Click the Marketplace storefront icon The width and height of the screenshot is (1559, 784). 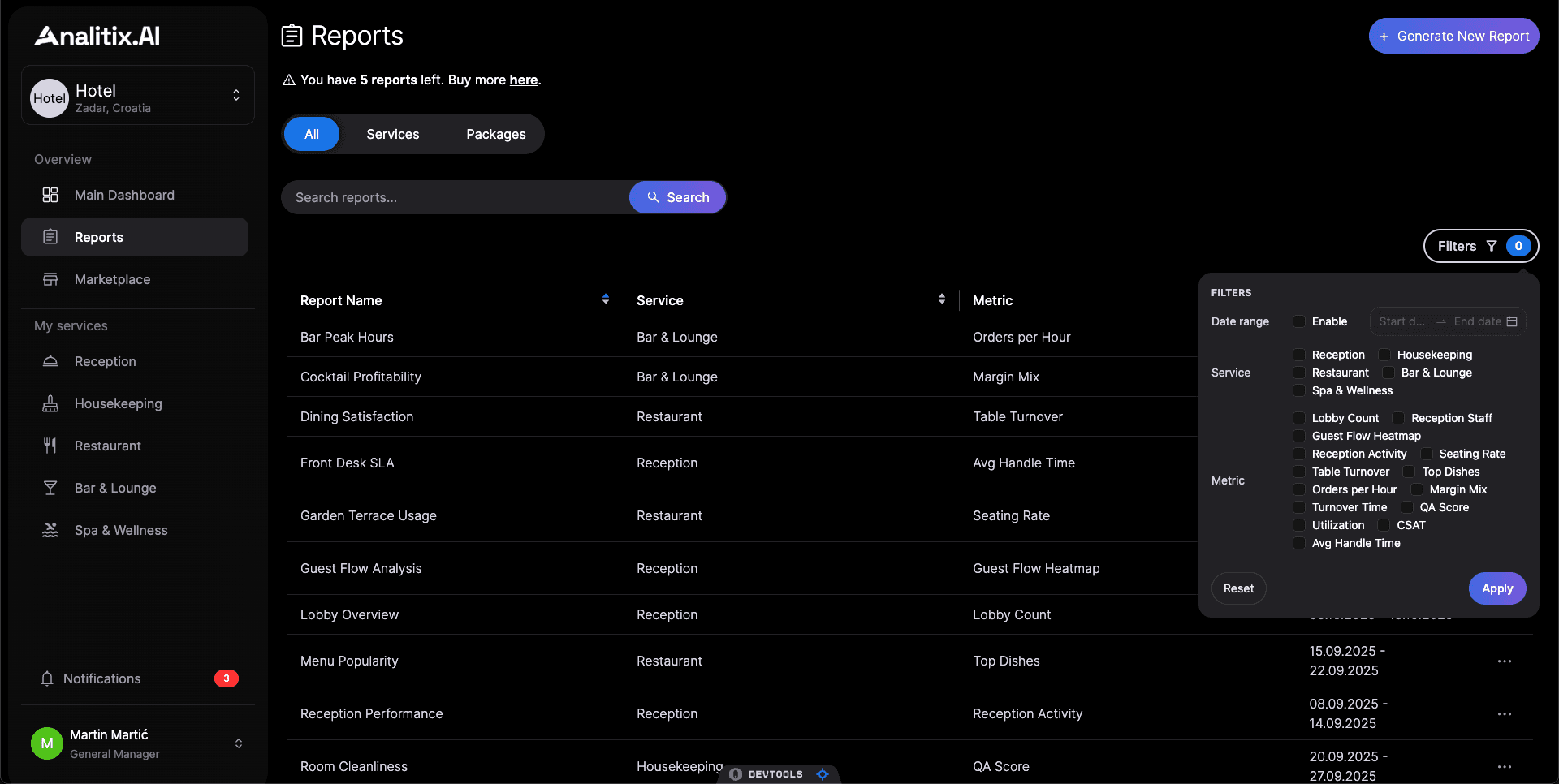[50, 279]
